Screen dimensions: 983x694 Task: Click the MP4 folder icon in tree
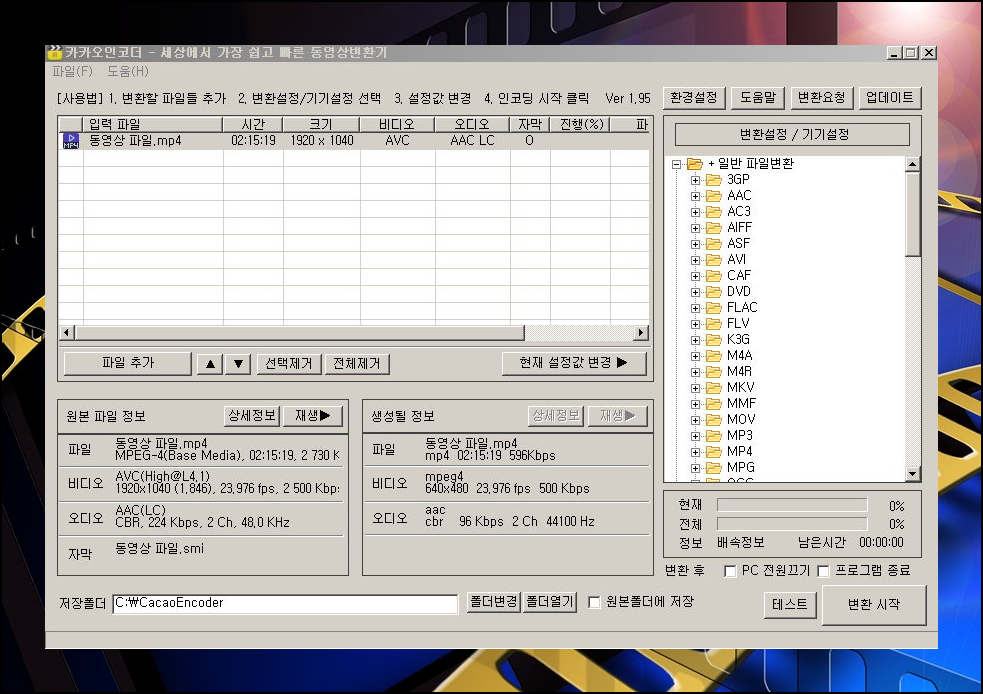point(713,451)
